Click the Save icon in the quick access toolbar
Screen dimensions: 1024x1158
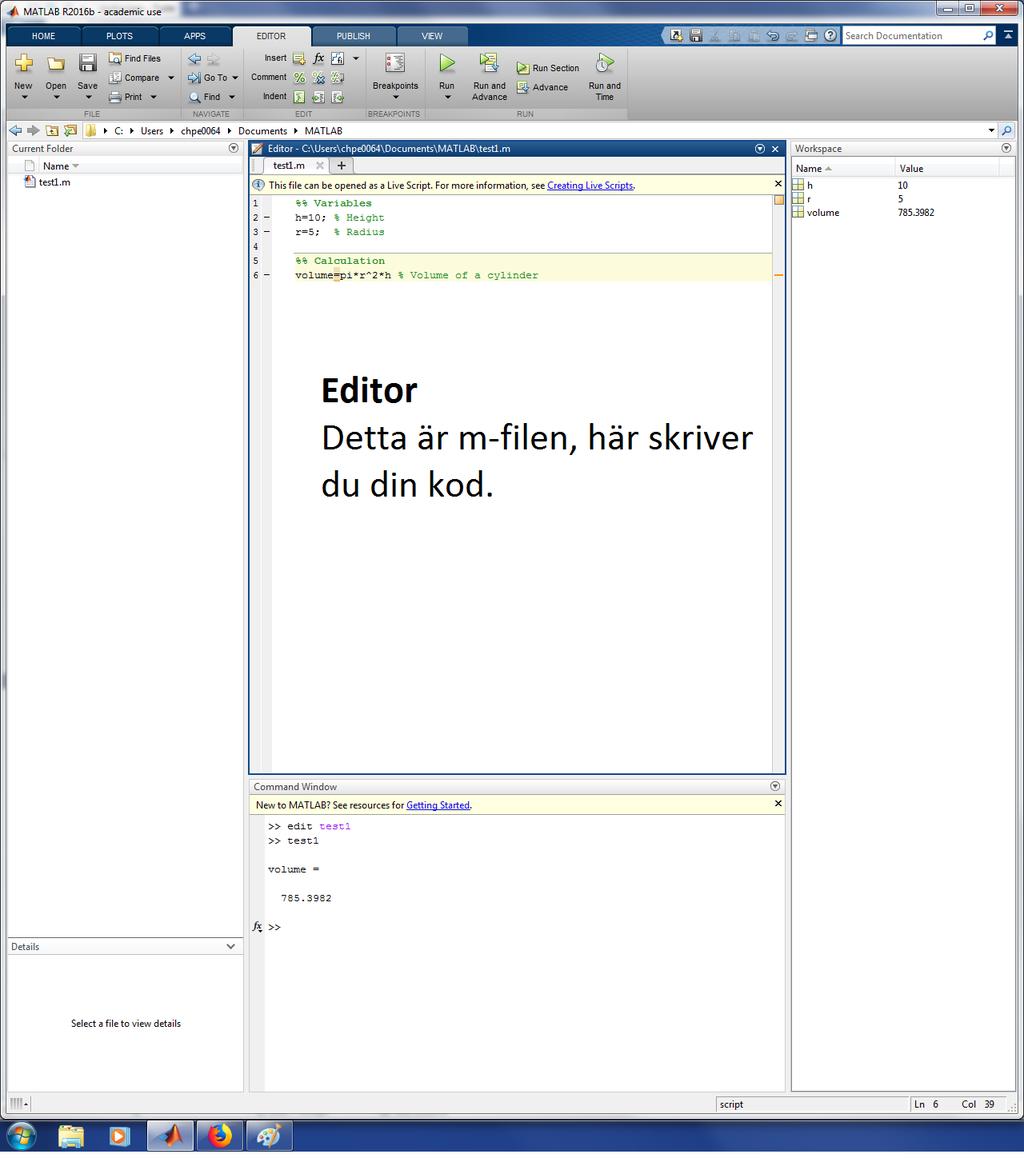695,35
